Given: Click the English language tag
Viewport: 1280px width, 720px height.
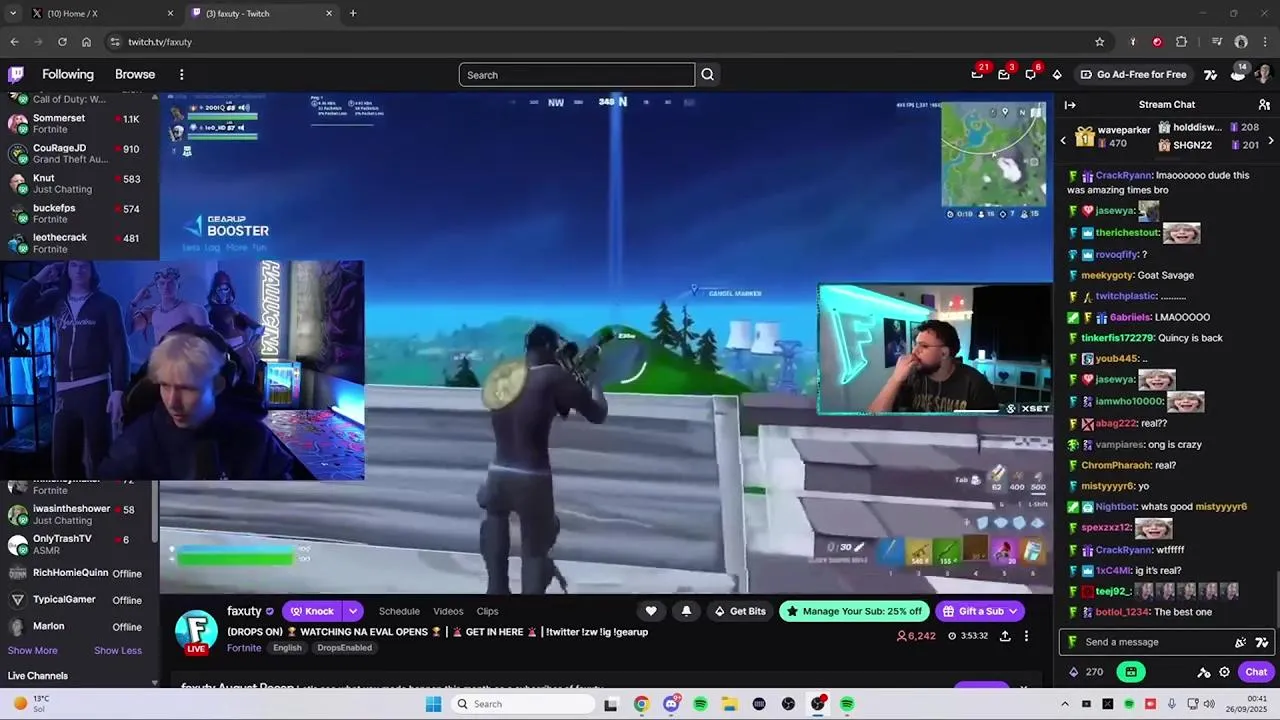Looking at the screenshot, I should click(x=287, y=648).
